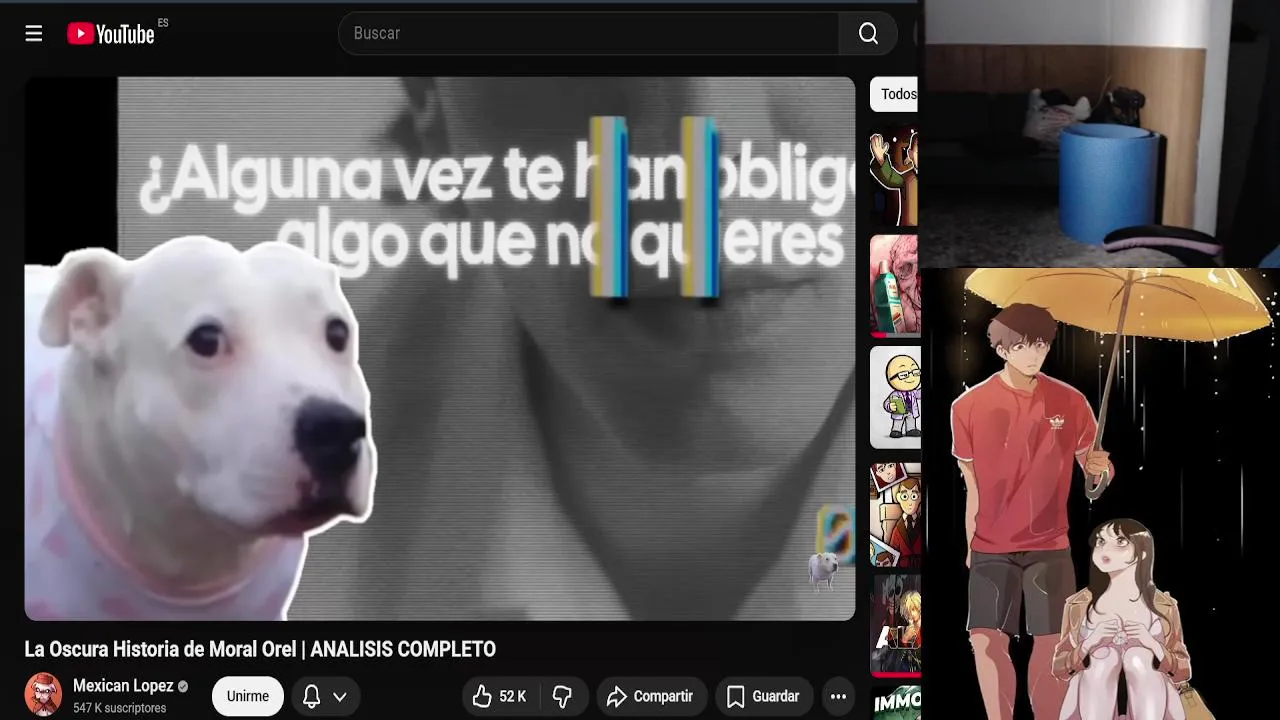1280x720 pixels.
Task: Open the Mexican Lopez channel avatar
Action: [x=43, y=695]
